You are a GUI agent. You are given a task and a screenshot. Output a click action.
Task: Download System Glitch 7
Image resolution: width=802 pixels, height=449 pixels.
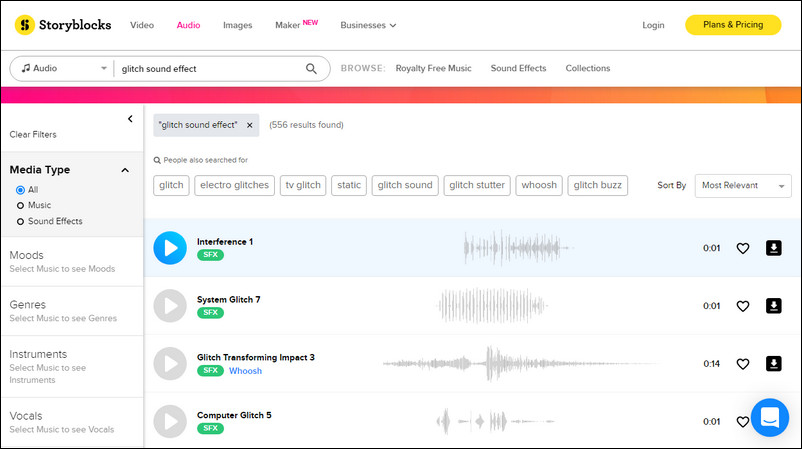pyautogui.click(x=773, y=306)
